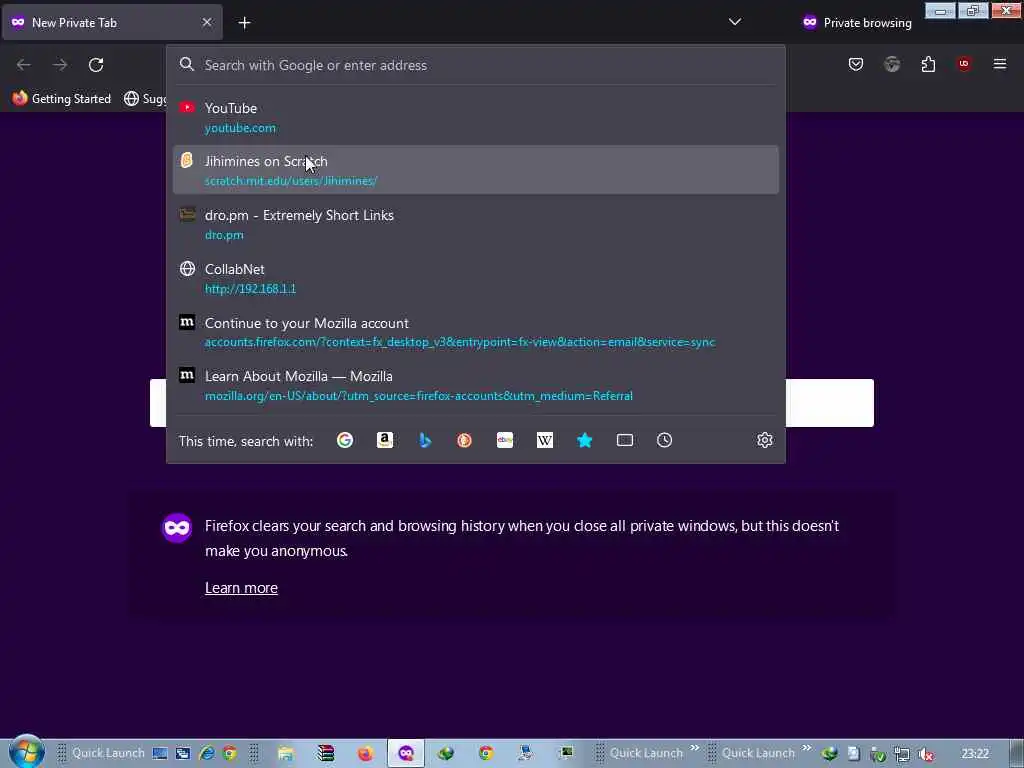Click the magnifier icon in address bar

pyautogui.click(x=187, y=64)
